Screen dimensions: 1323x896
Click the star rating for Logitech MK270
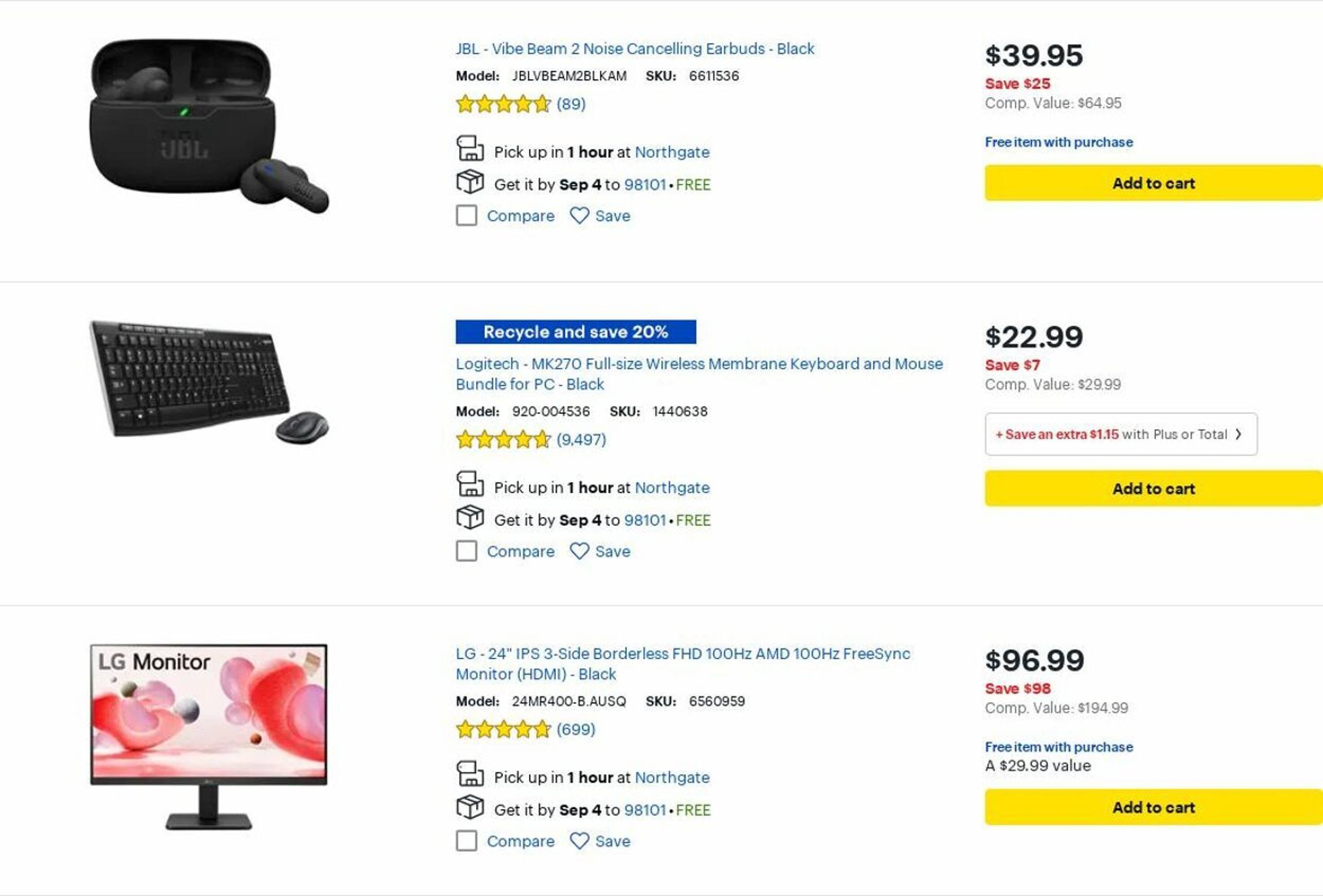pyautogui.click(x=503, y=440)
